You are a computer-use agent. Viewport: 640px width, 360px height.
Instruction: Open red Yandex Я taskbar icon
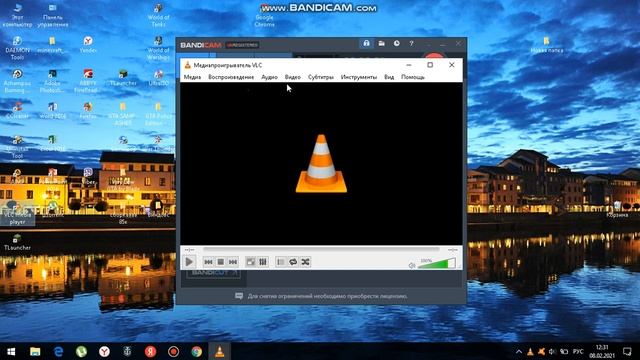pos(150,351)
